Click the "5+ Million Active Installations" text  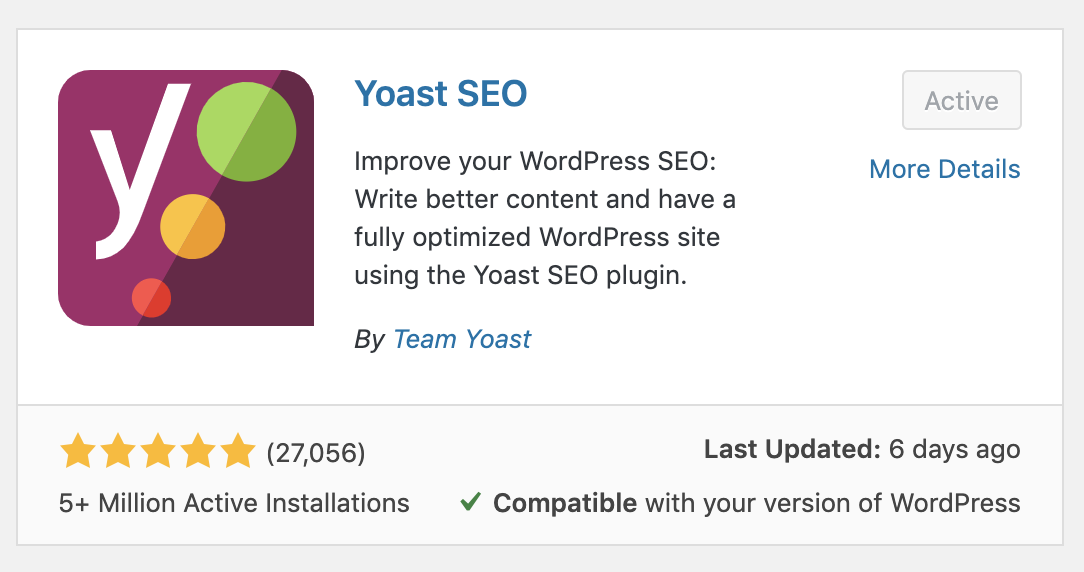point(234,502)
